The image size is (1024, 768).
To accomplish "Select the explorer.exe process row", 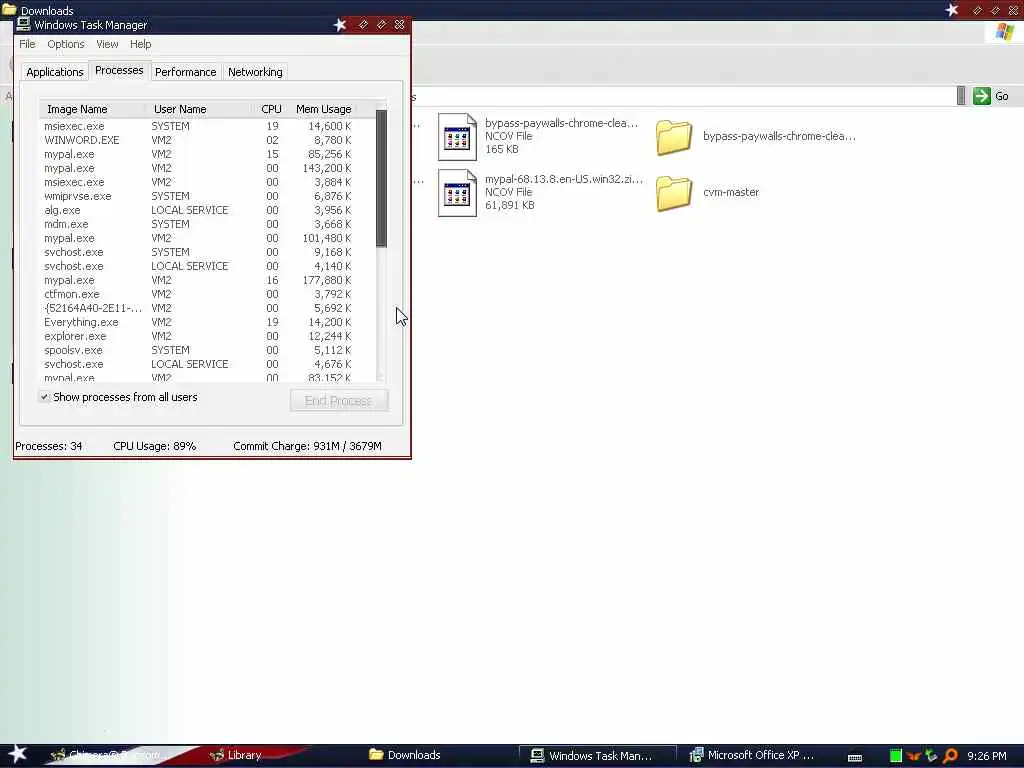I will coord(198,336).
